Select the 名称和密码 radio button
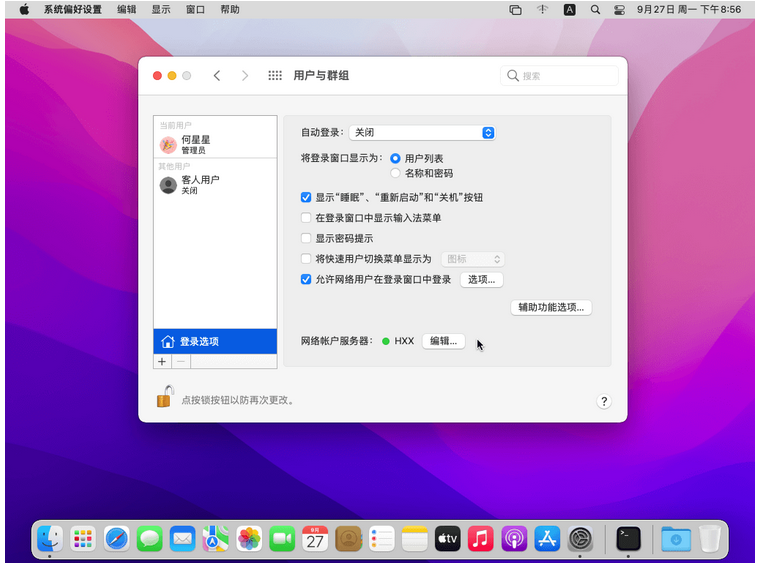757x563 pixels. [x=395, y=173]
